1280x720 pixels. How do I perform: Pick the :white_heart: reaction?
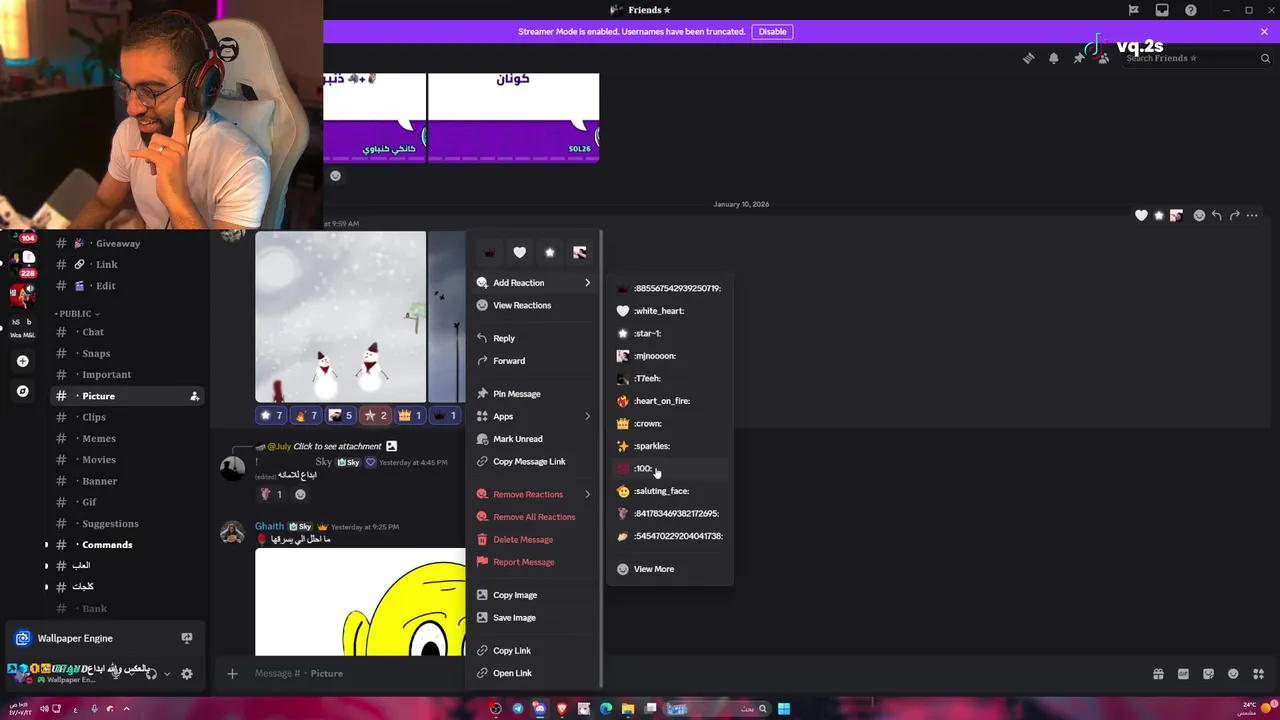point(670,311)
